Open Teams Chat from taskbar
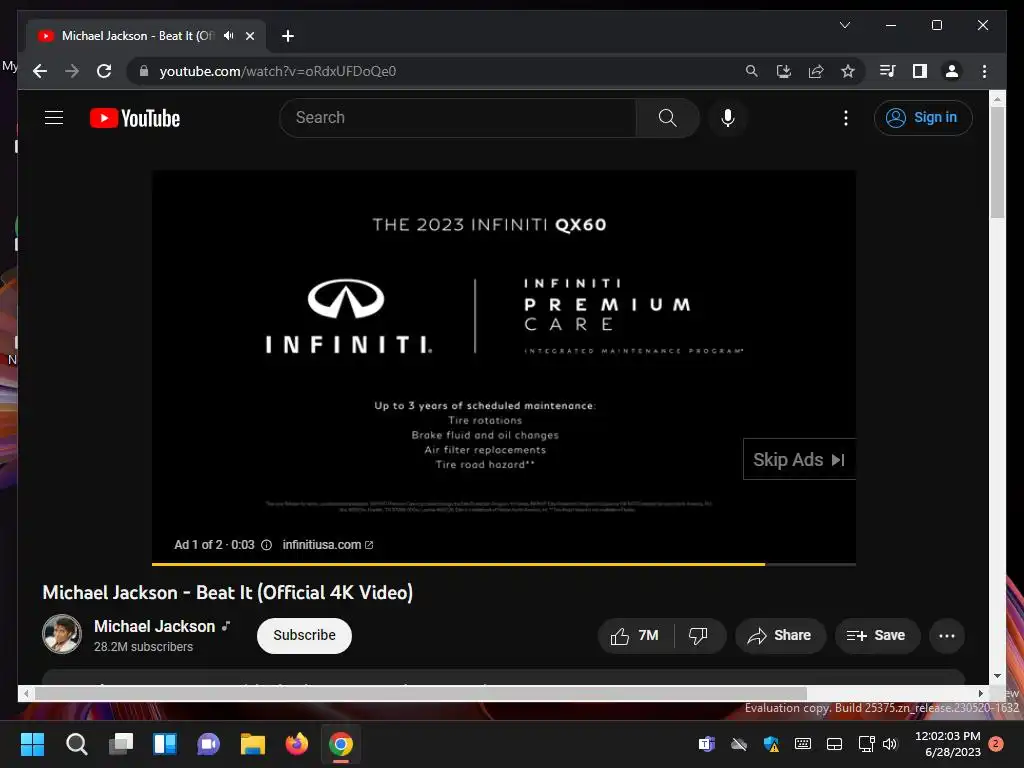1024x768 pixels. click(208, 744)
